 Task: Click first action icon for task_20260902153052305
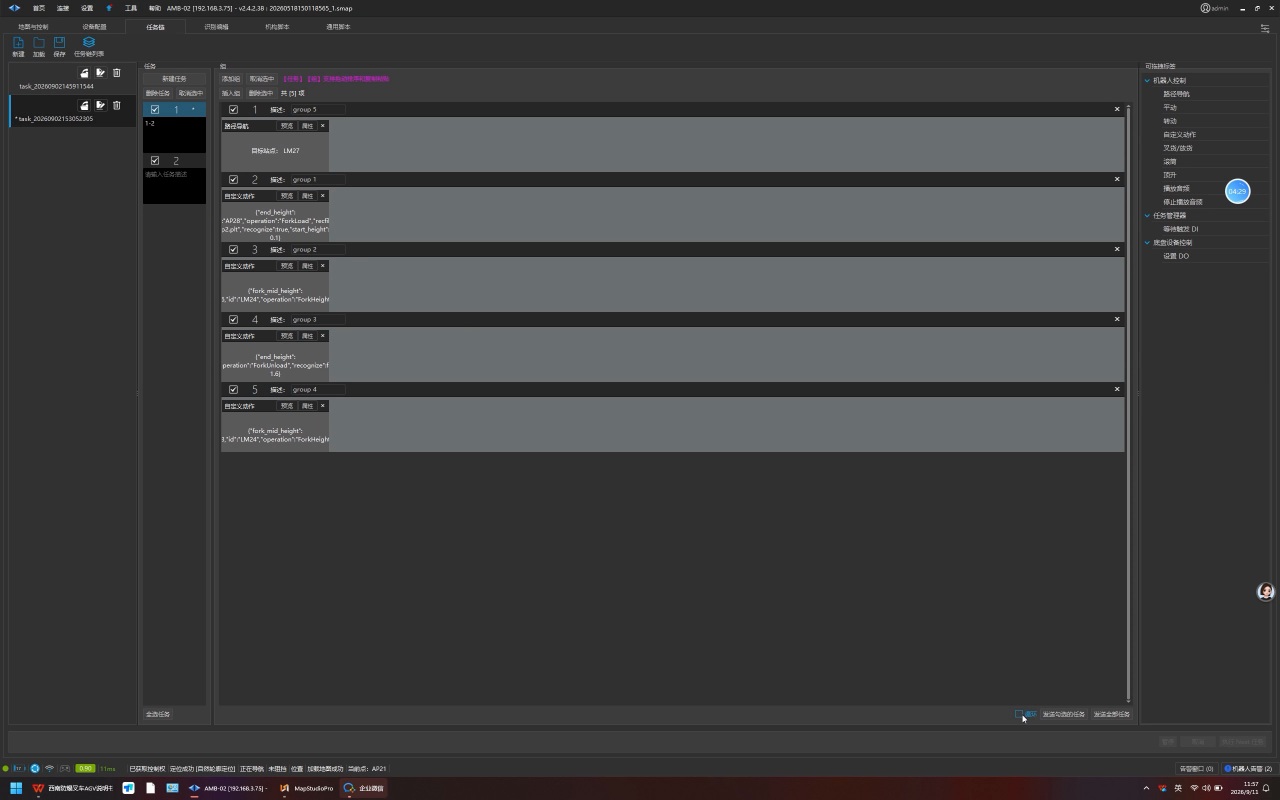(x=84, y=105)
